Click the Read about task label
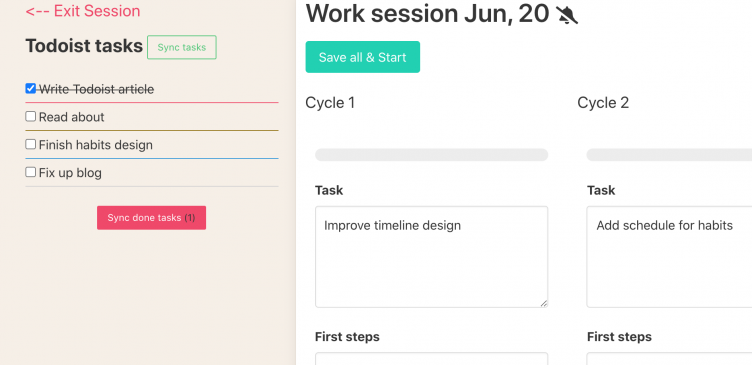The width and height of the screenshot is (752, 365). pos(71,117)
